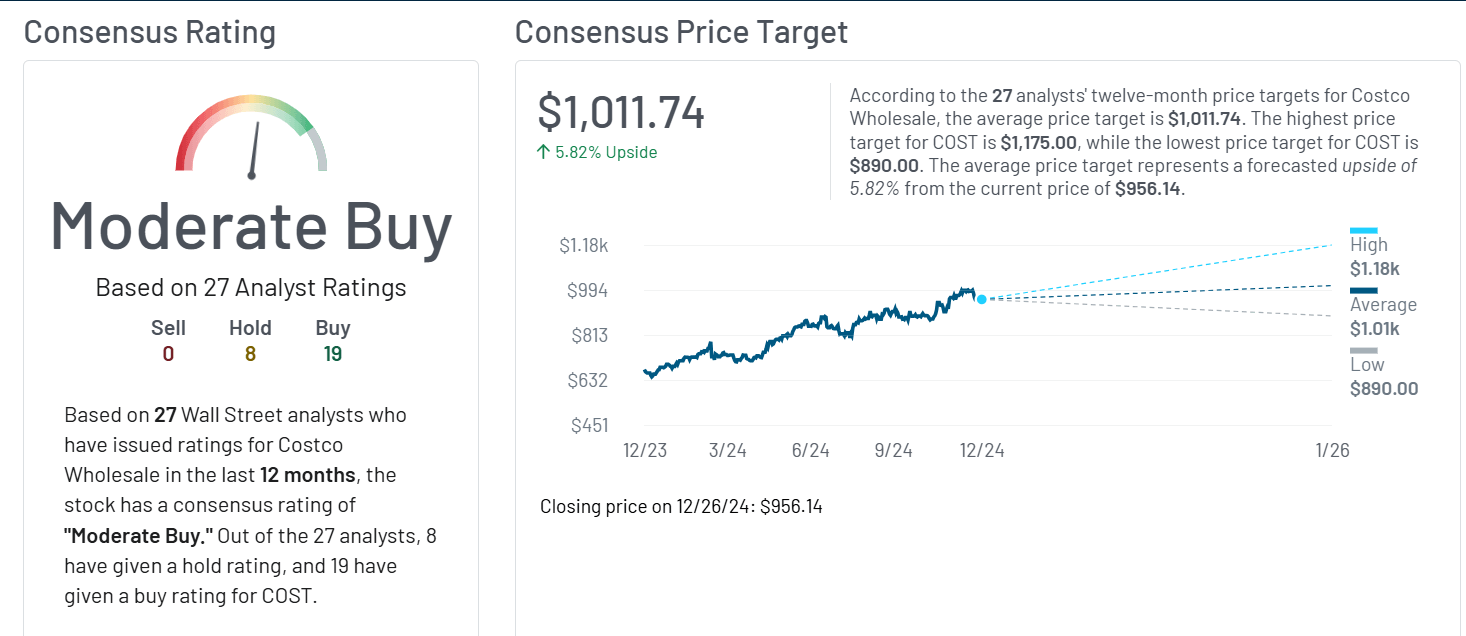Click the Consensus Rating heading
The image size is (1466, 636).
point(150,32)
